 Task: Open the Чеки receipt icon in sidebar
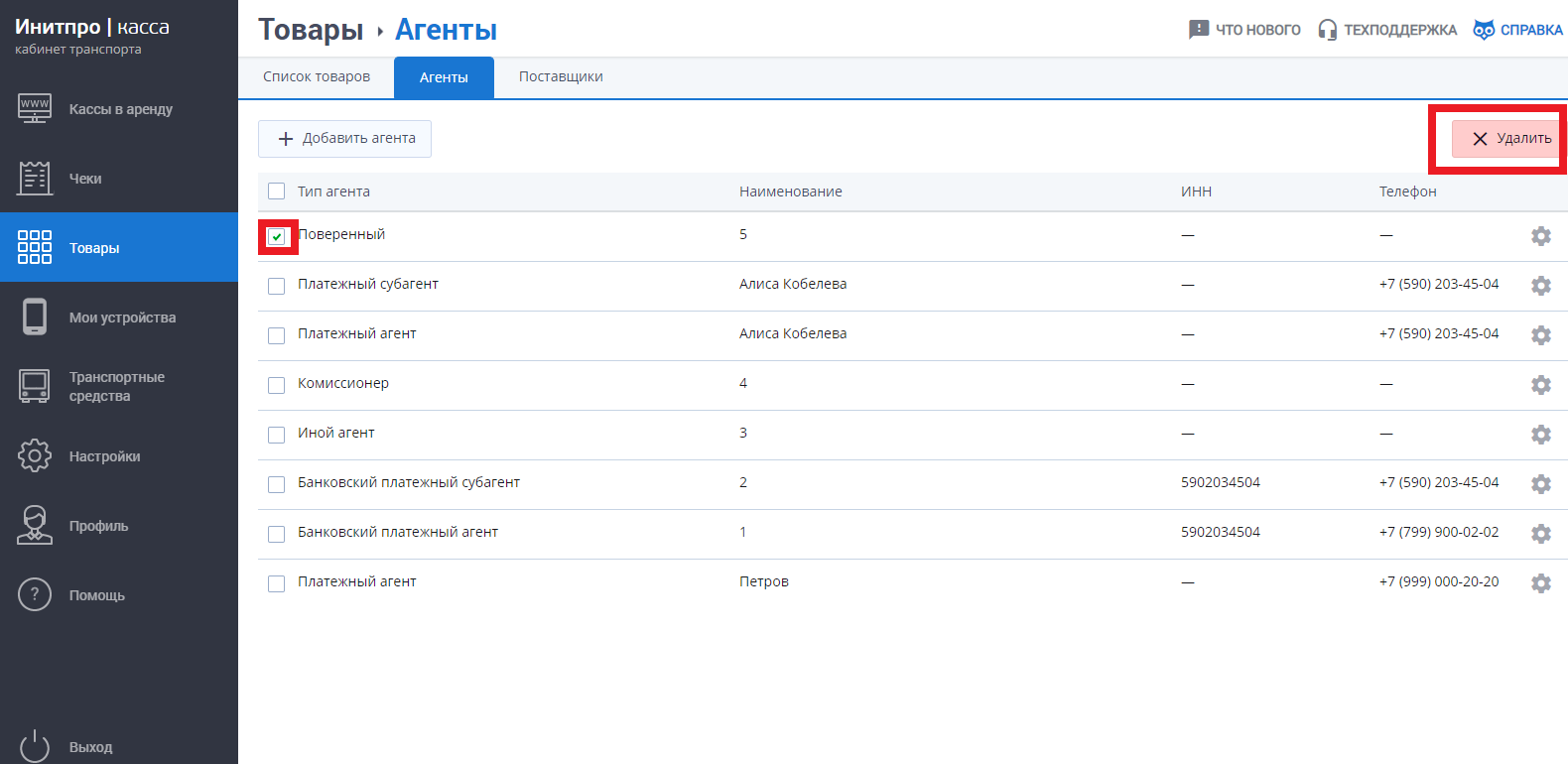pos(35,179)
